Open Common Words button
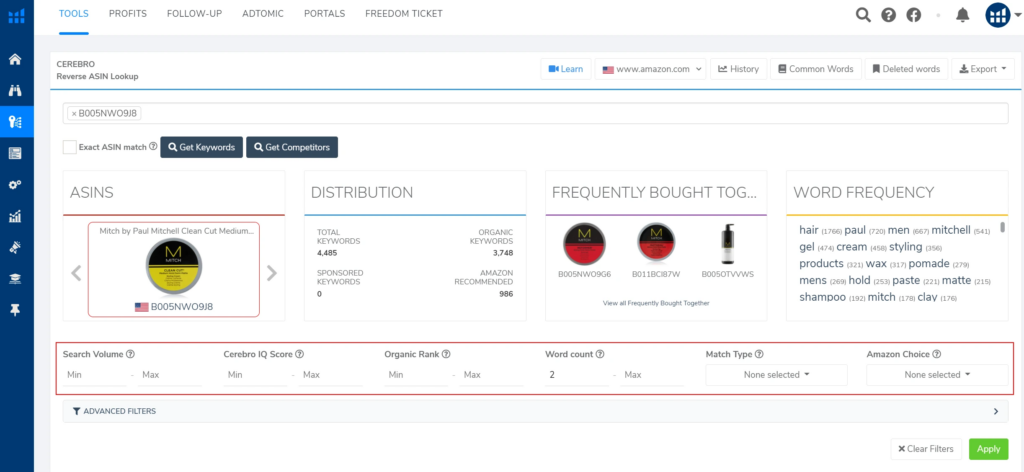1024x472 pixels. (x=816, y=69)
